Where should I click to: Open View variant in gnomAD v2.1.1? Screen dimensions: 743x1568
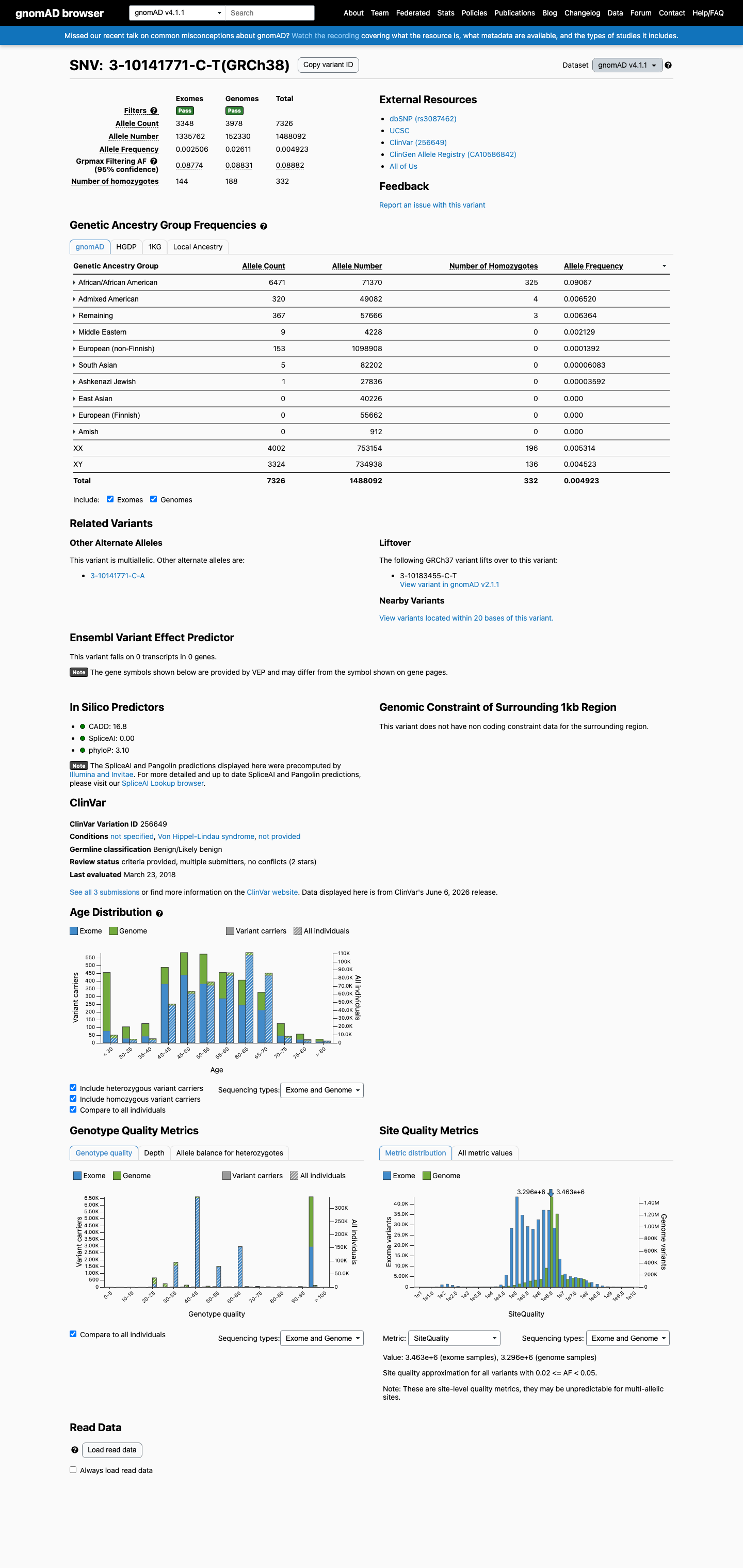449,584
